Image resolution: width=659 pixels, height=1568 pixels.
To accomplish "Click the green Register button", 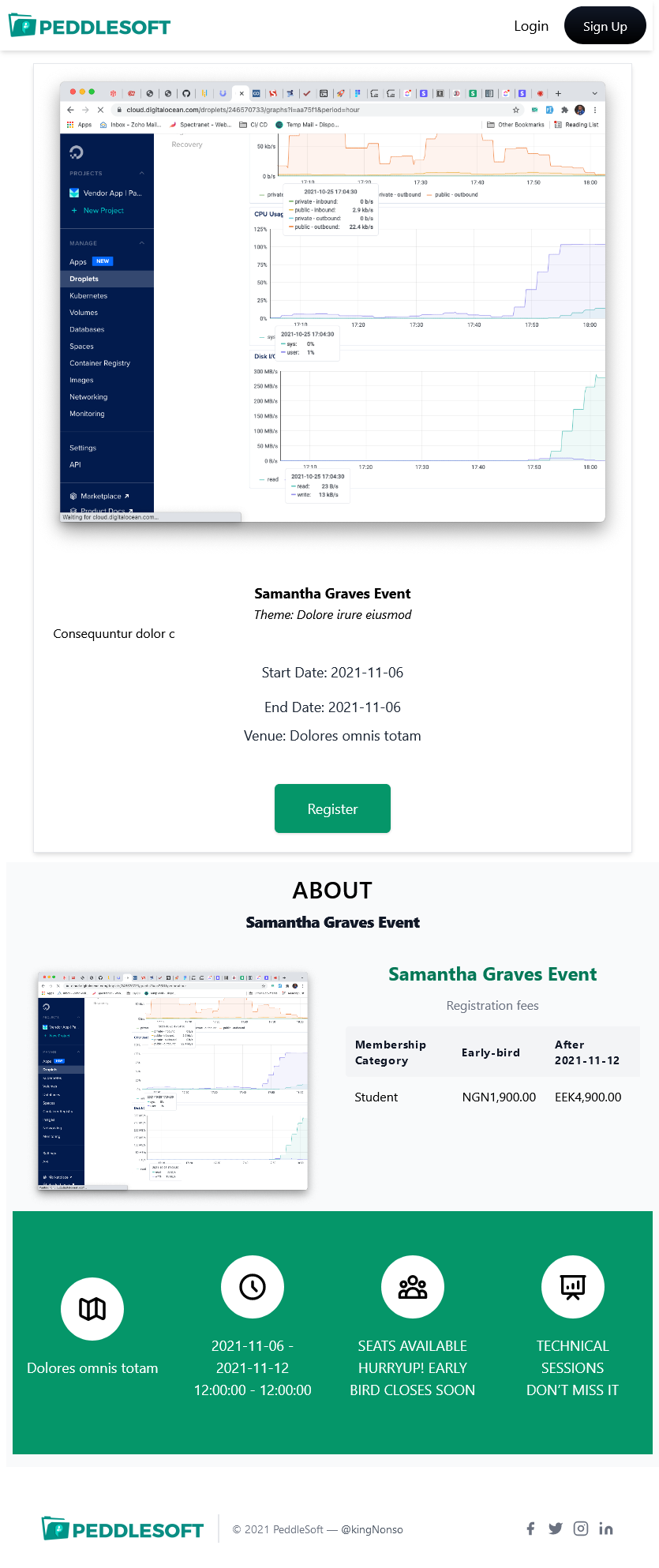I will coord(332,808).
